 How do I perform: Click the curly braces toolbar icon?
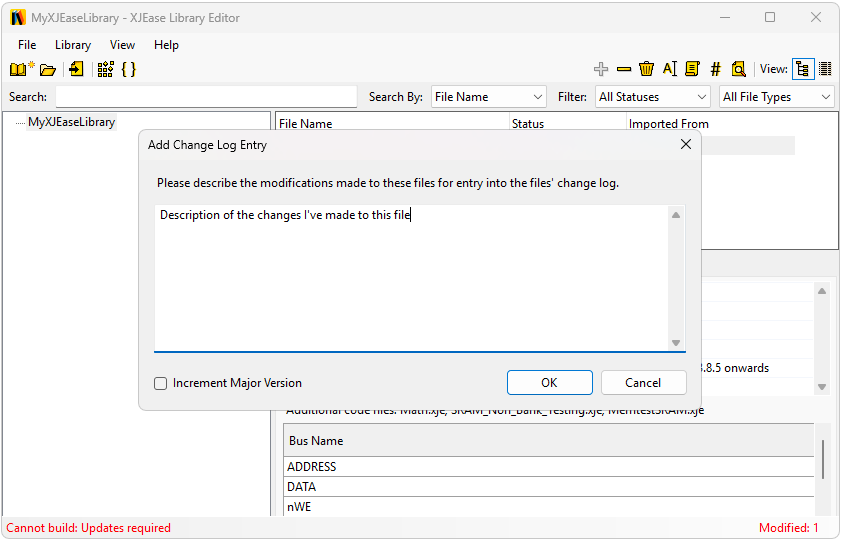tap(128, 69)
